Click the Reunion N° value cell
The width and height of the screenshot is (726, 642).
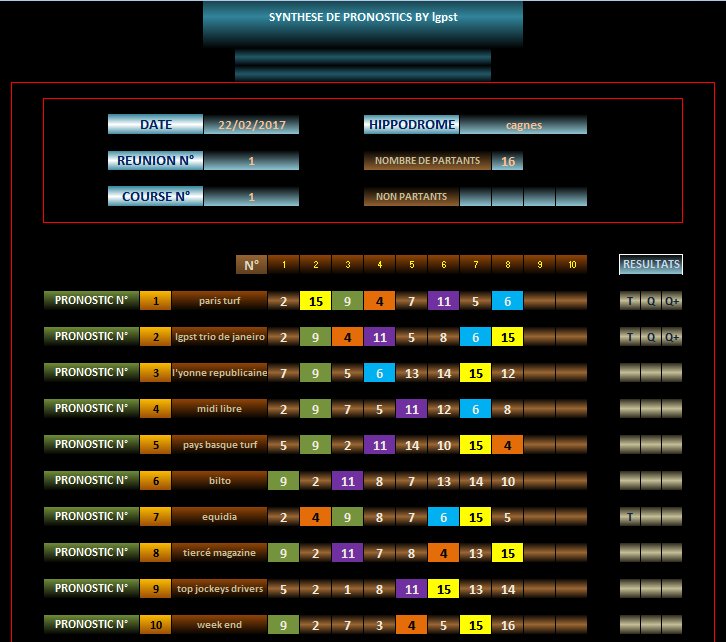coord(251,161)
